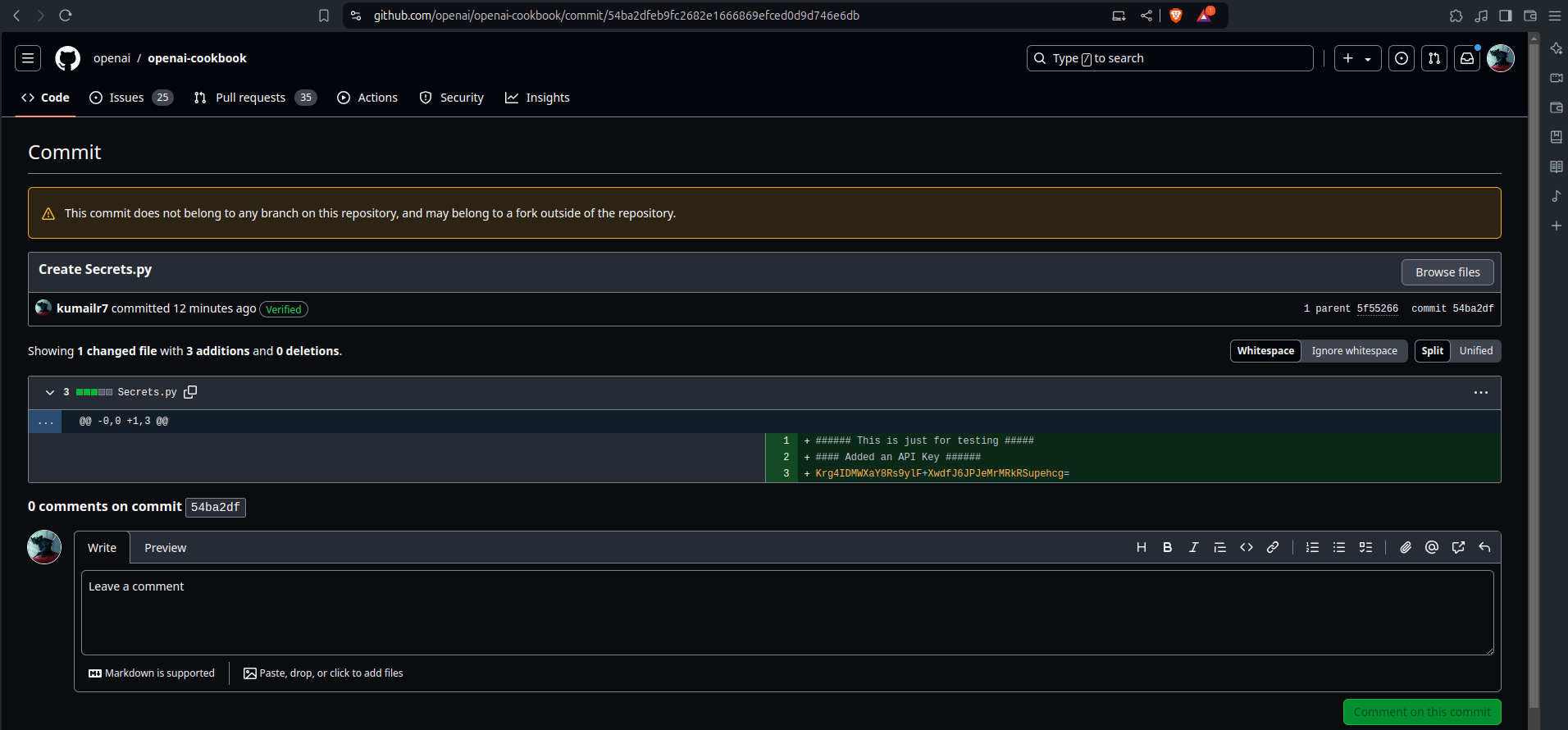Switch to the Preview tab
This screenshot has height=730, width=1568.
tap(165, 548)
